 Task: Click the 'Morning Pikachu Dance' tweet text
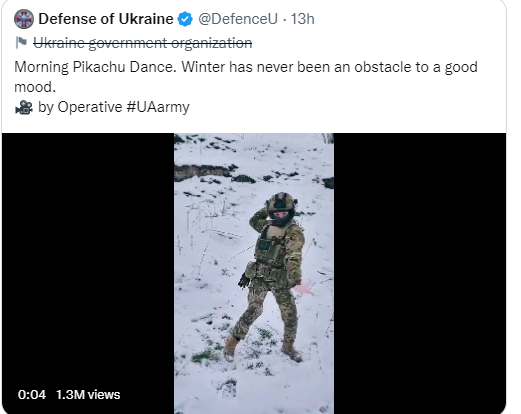point(95,67)
